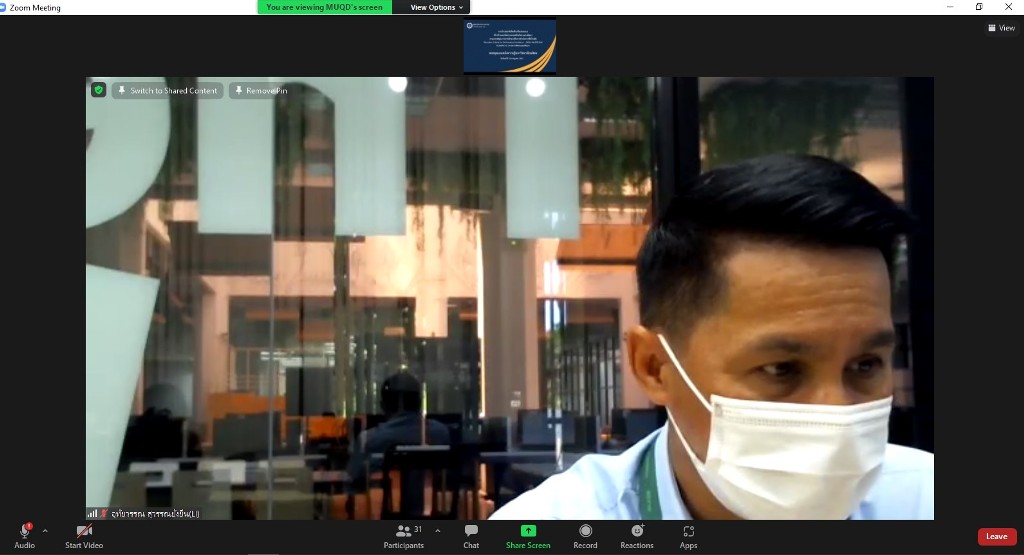Click the green encryption shield icon
1024x555 pixels.
click(98, 90)
